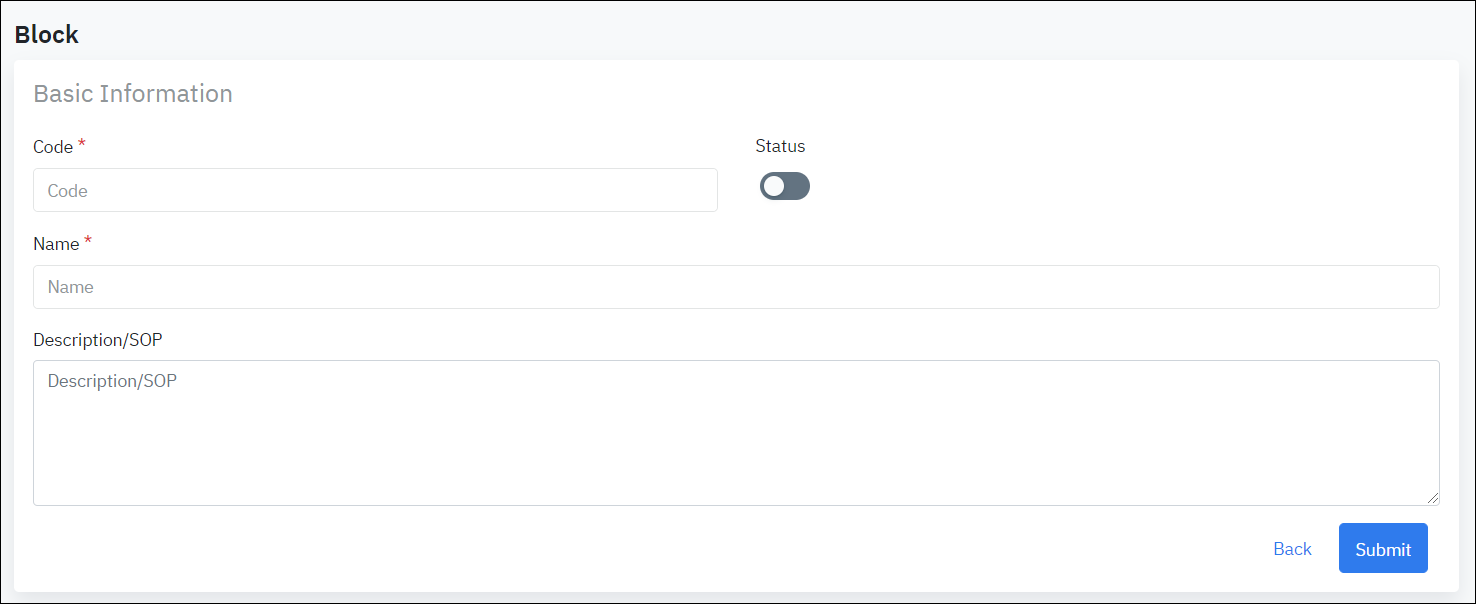
Task: Go back using the Back link
Action: [x=1292, y=549]
